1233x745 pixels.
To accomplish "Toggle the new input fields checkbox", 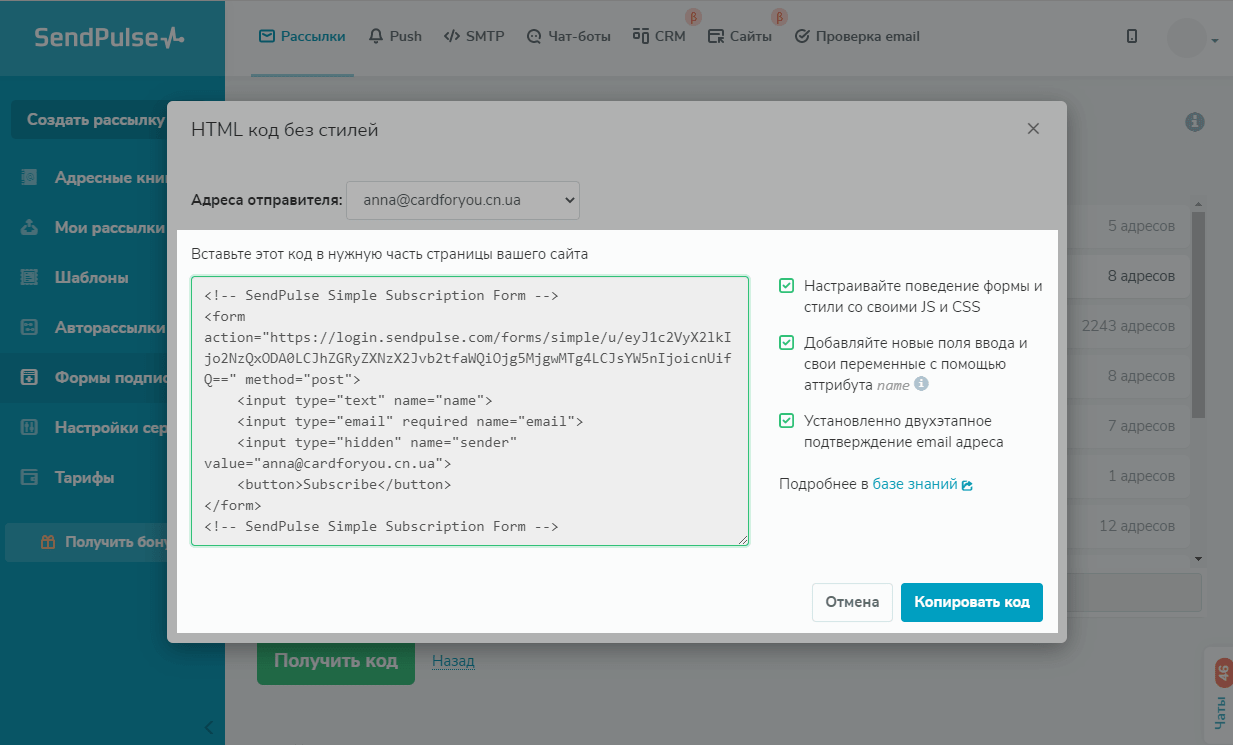I will pos(787,343).
